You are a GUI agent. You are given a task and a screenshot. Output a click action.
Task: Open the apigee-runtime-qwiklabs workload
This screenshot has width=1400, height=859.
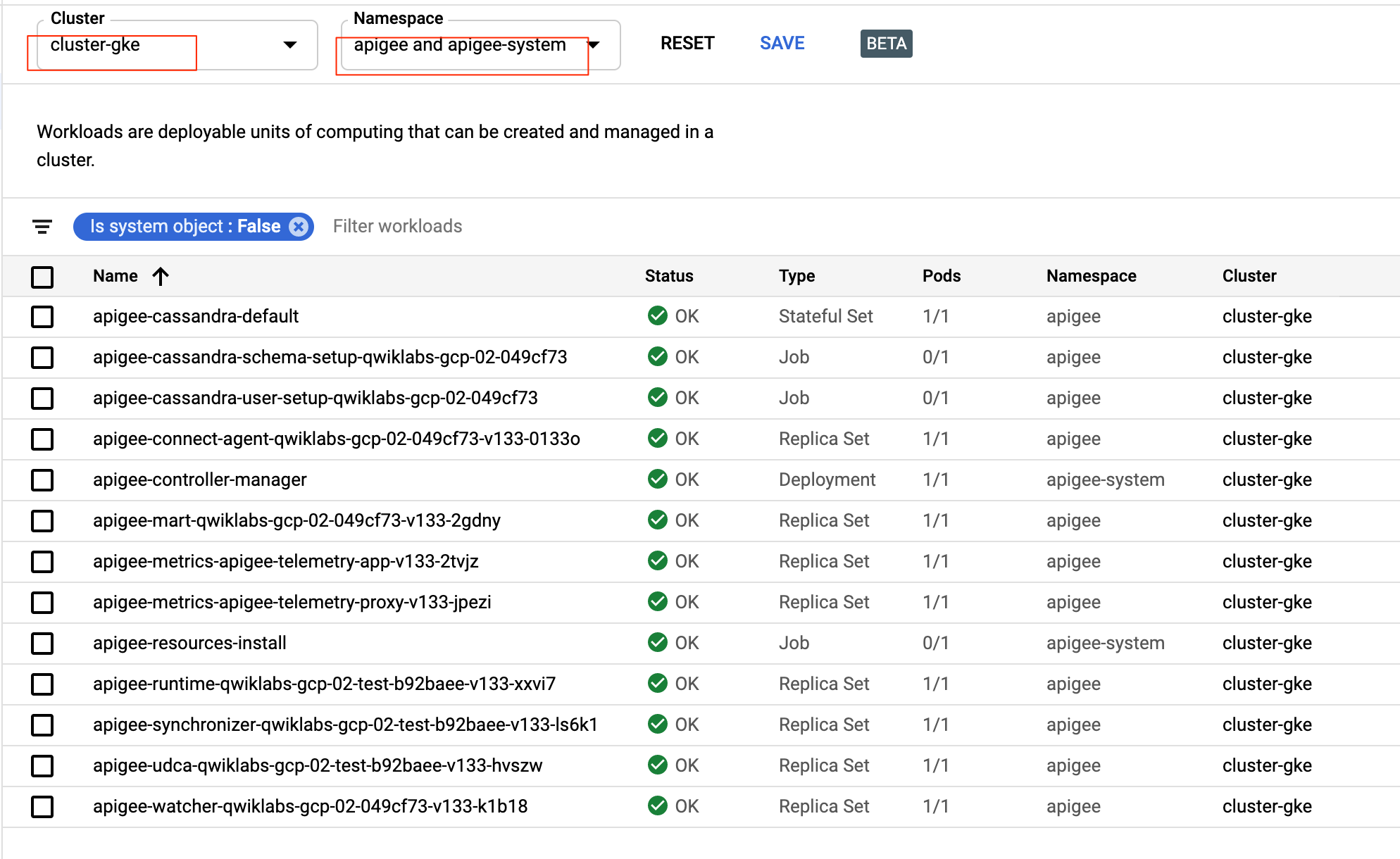(x=325, y=684)
